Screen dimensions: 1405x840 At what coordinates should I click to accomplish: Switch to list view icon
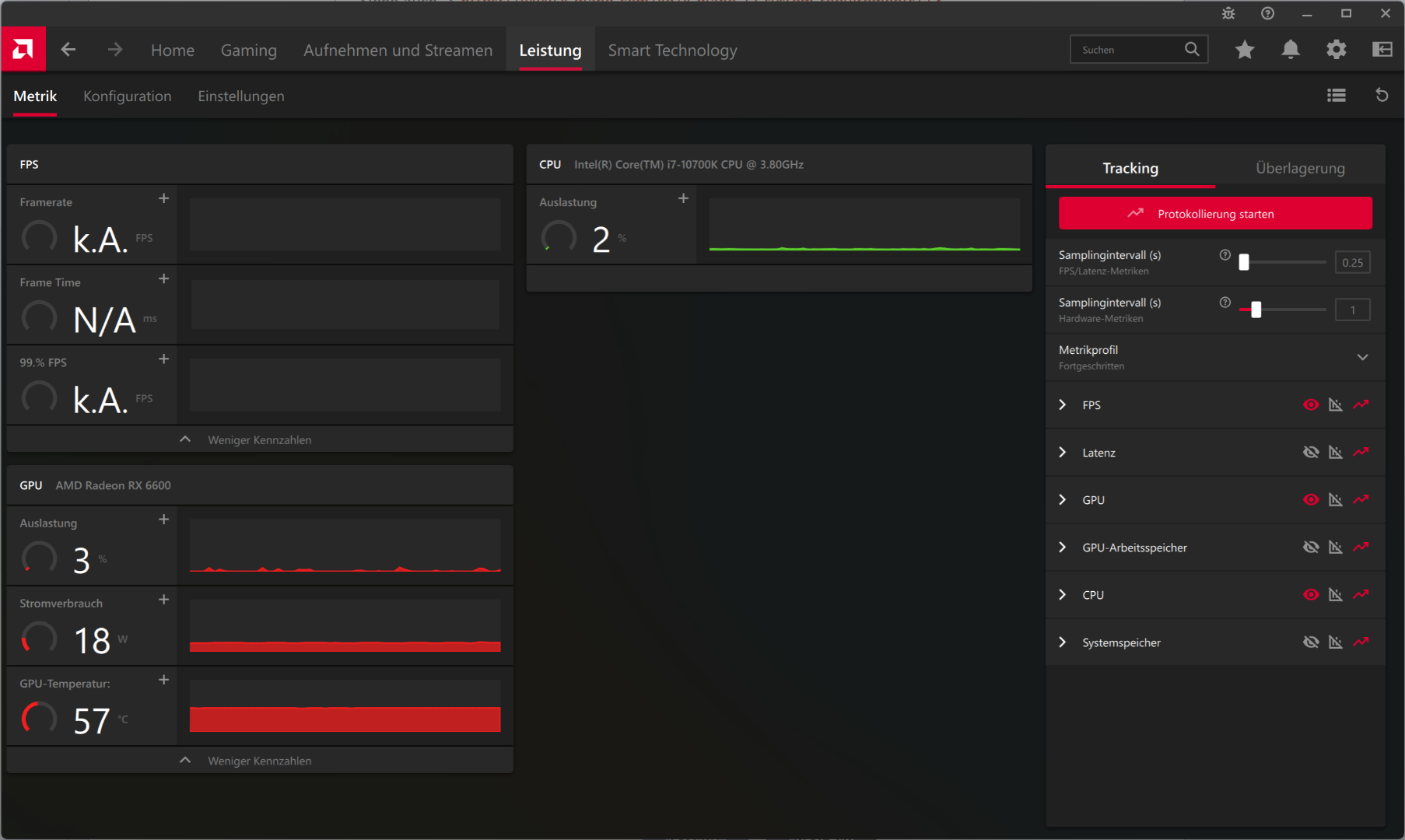click(x=1337, y=96)
